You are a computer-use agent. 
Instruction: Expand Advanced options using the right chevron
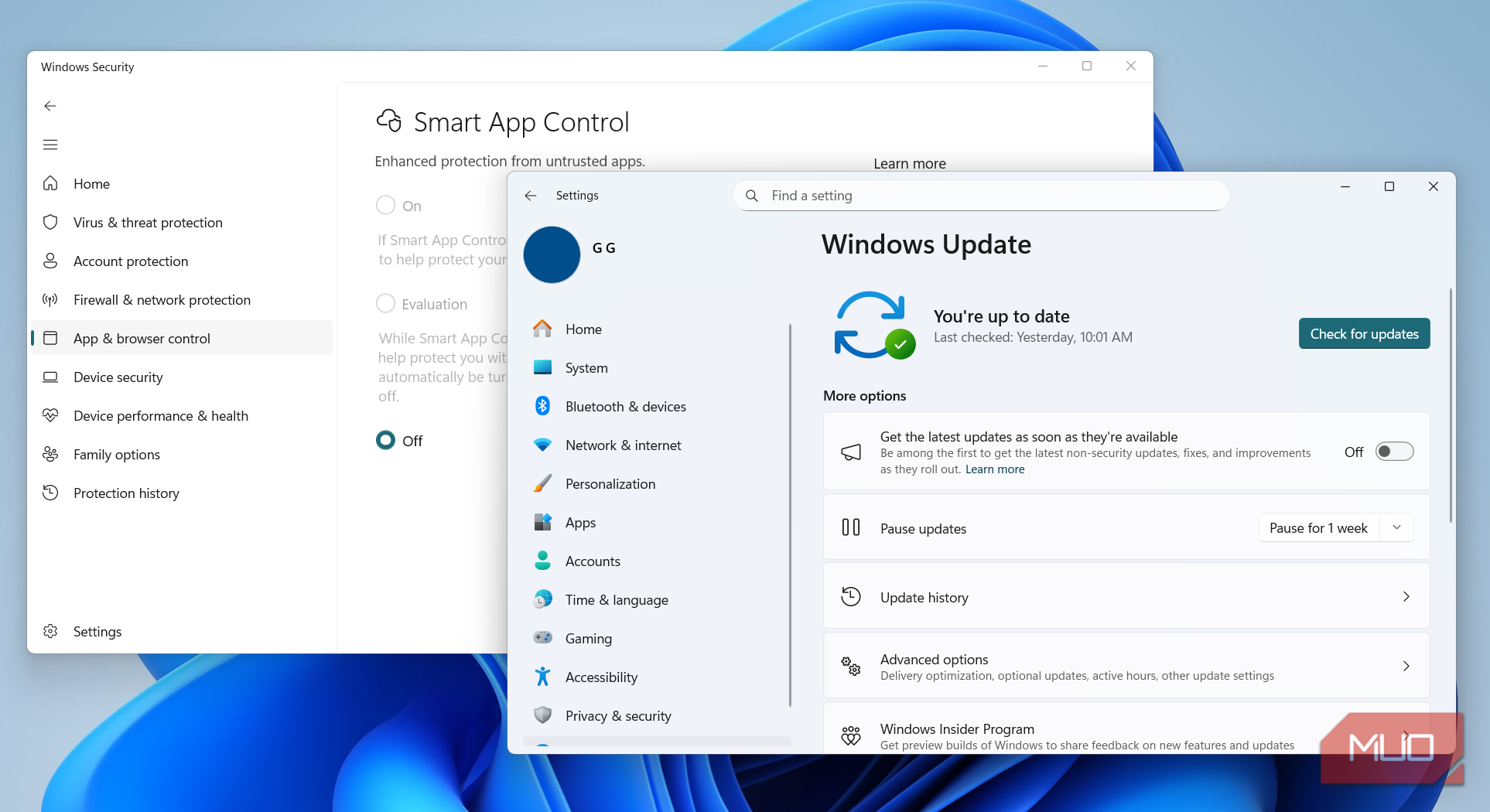(1406, 667)
